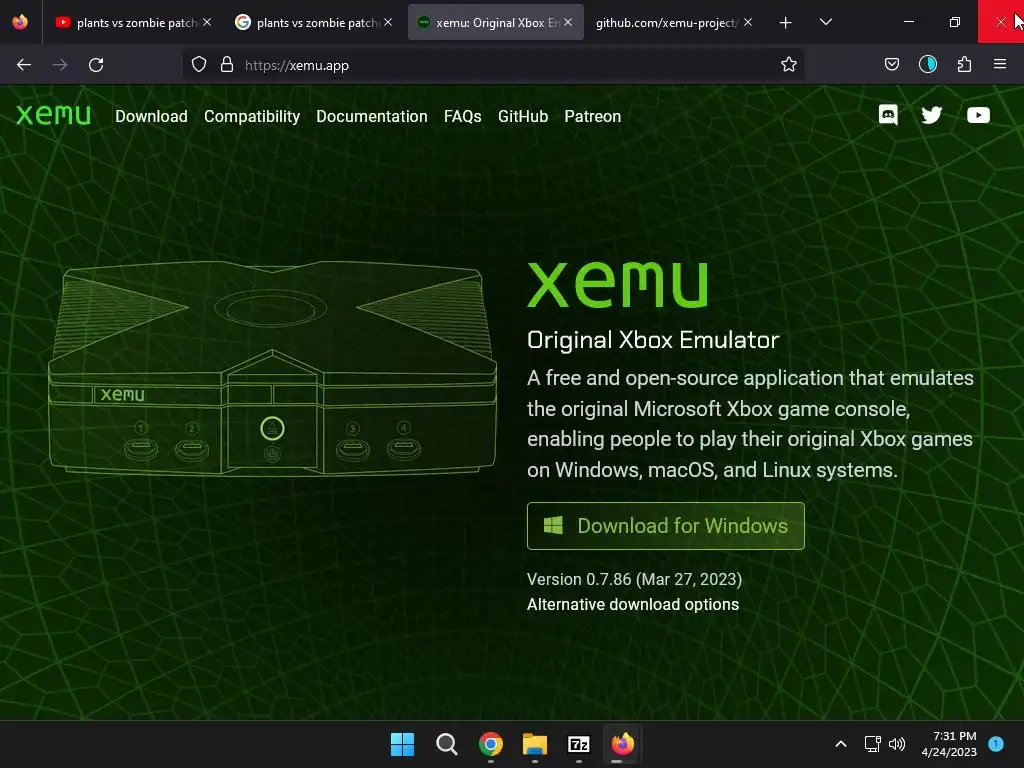
Task: Open the Patreon nav item
Action: pos(592,116)
